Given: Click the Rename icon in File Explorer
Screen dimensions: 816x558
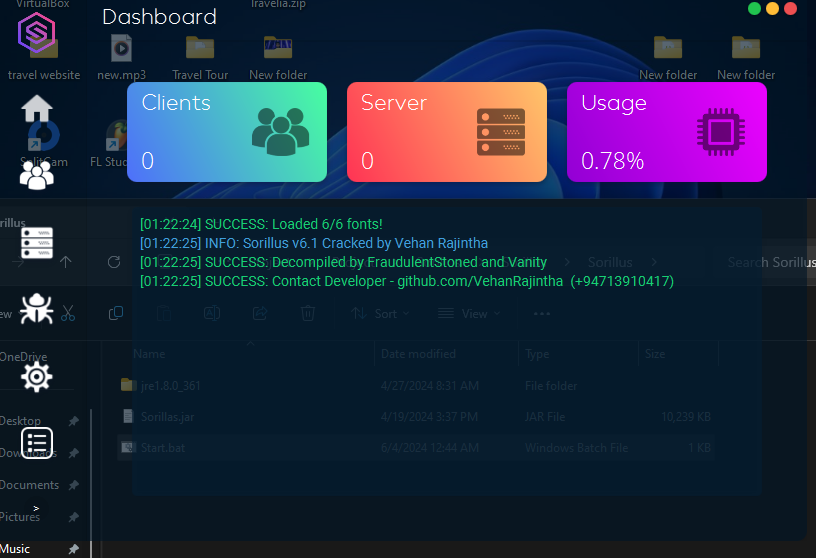Looking at the screenshot, I should [x=212, y=313].
